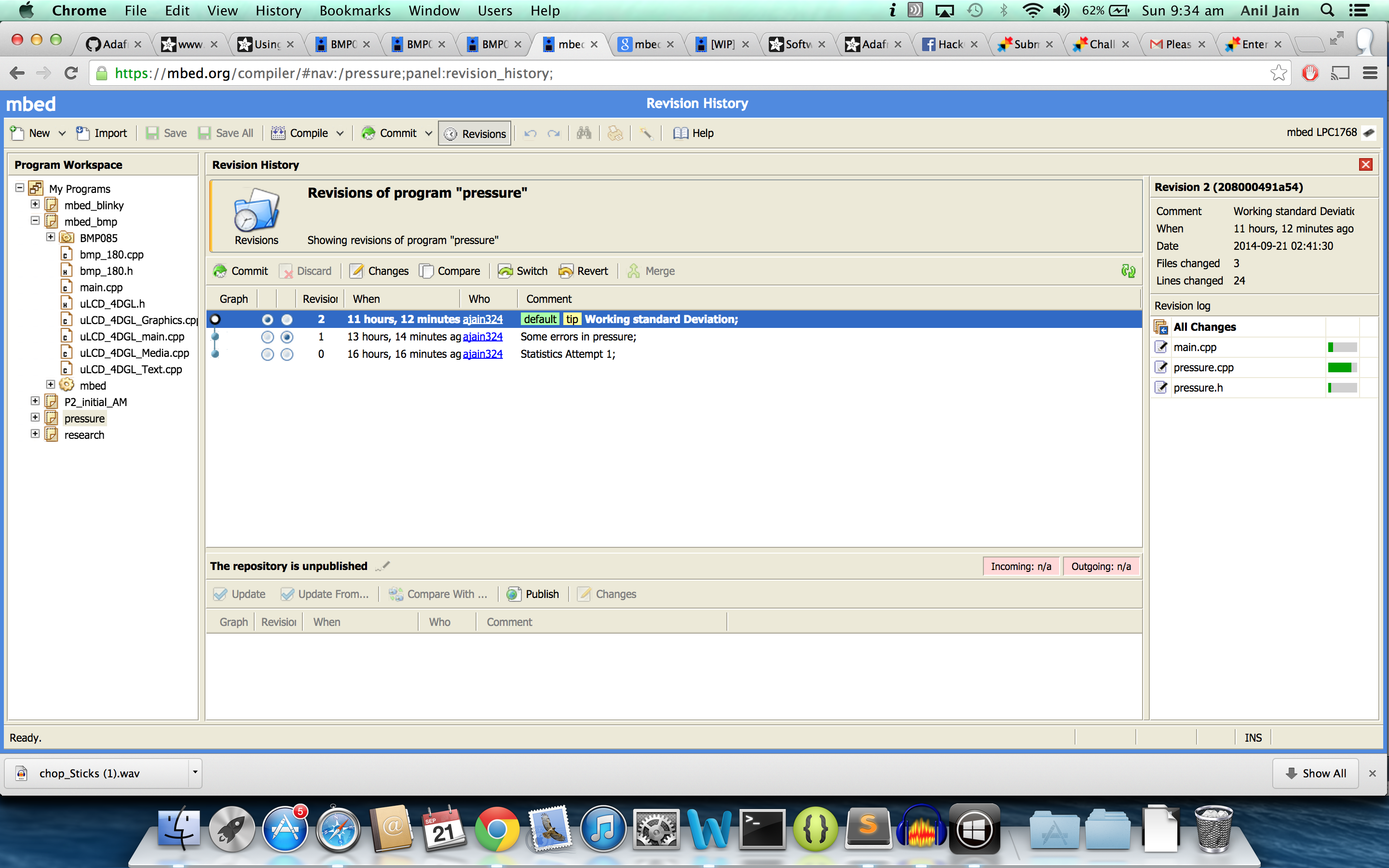Open the Bookmarks menu in Chrome
This screenshot has height=868, width=1389.
(x=354, y=10)
